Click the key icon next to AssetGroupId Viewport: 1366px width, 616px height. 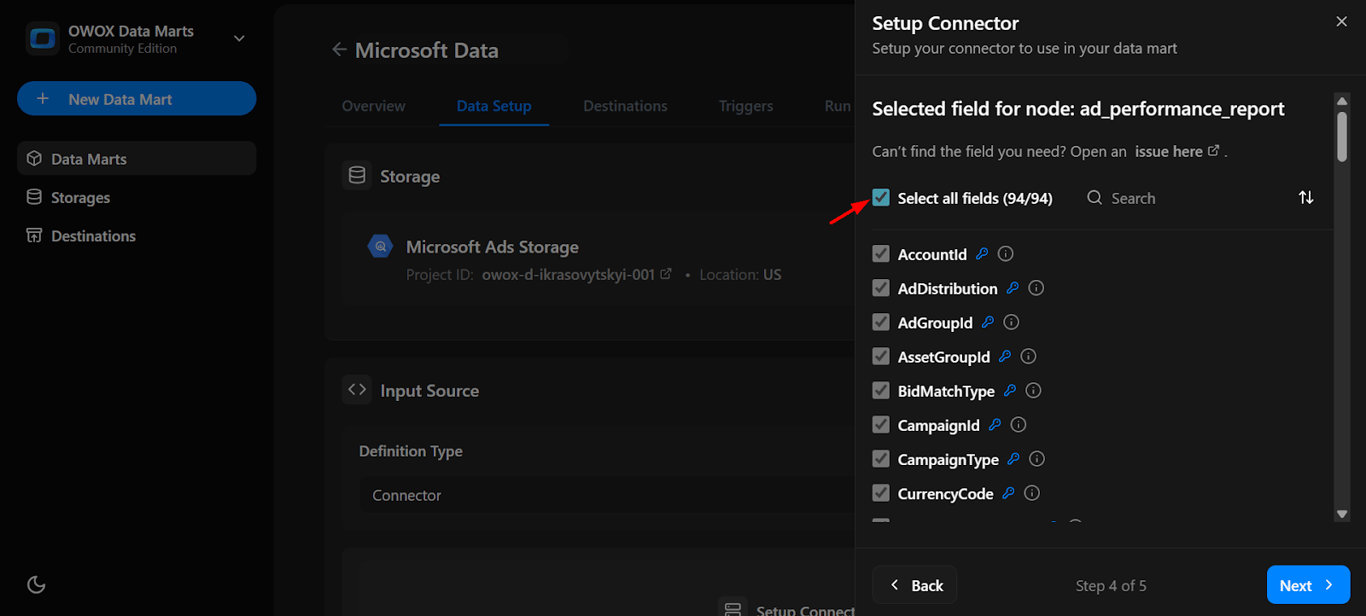click(x=1005, y=356)
